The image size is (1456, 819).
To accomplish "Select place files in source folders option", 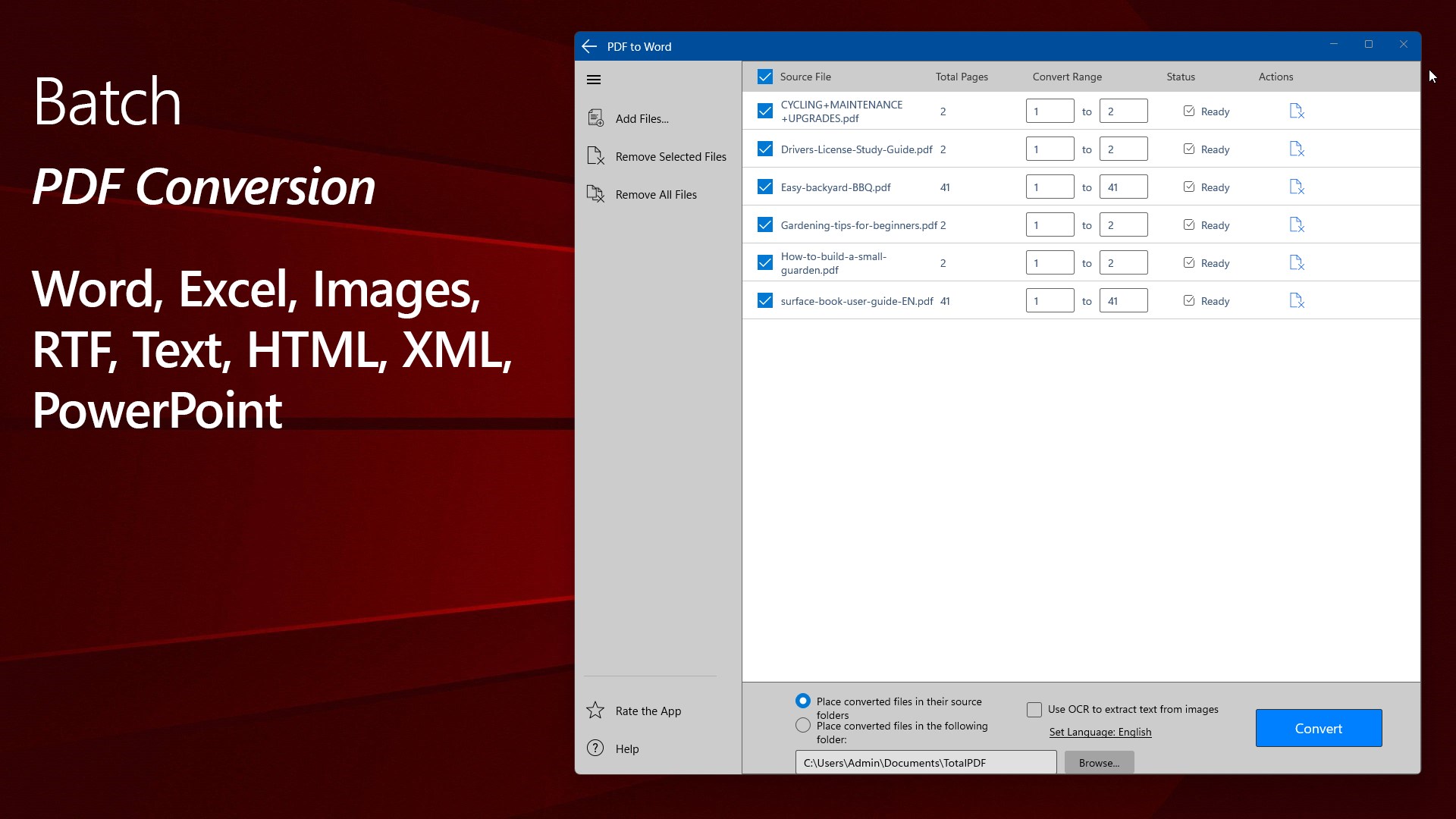I will tap(803, 701).
